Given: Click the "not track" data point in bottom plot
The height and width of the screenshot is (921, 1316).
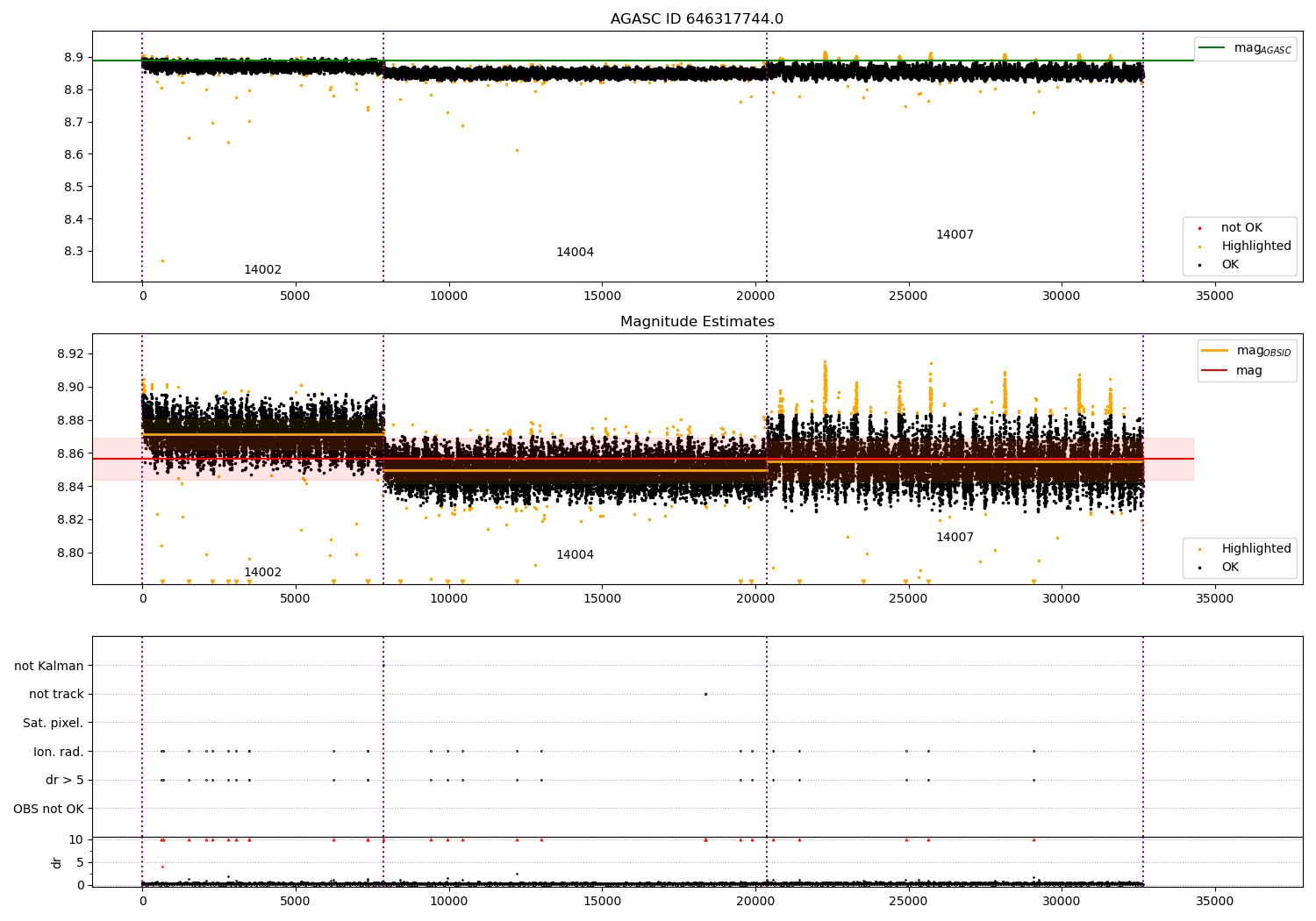Looking at the screenshot, I should point(705,694).
